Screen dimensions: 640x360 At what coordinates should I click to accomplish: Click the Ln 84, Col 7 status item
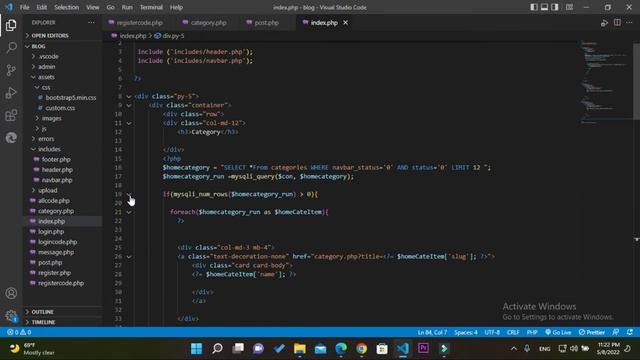tap(432, 332)
